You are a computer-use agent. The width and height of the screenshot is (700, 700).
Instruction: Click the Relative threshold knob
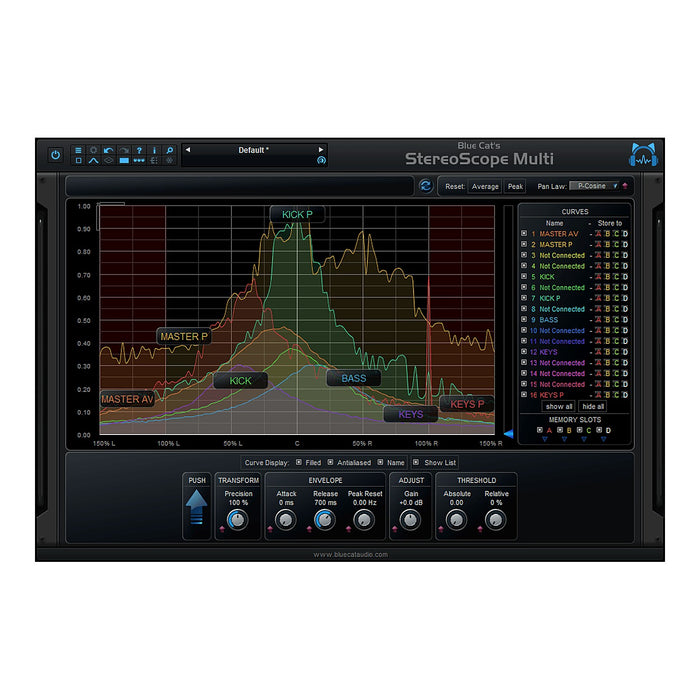pyautogui.click(x=496, y=520)
